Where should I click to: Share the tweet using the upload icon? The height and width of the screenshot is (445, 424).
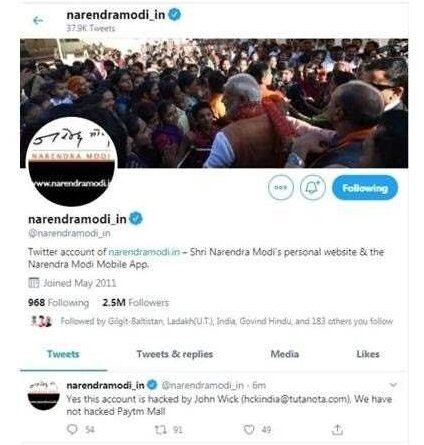[x=337, y=429]
